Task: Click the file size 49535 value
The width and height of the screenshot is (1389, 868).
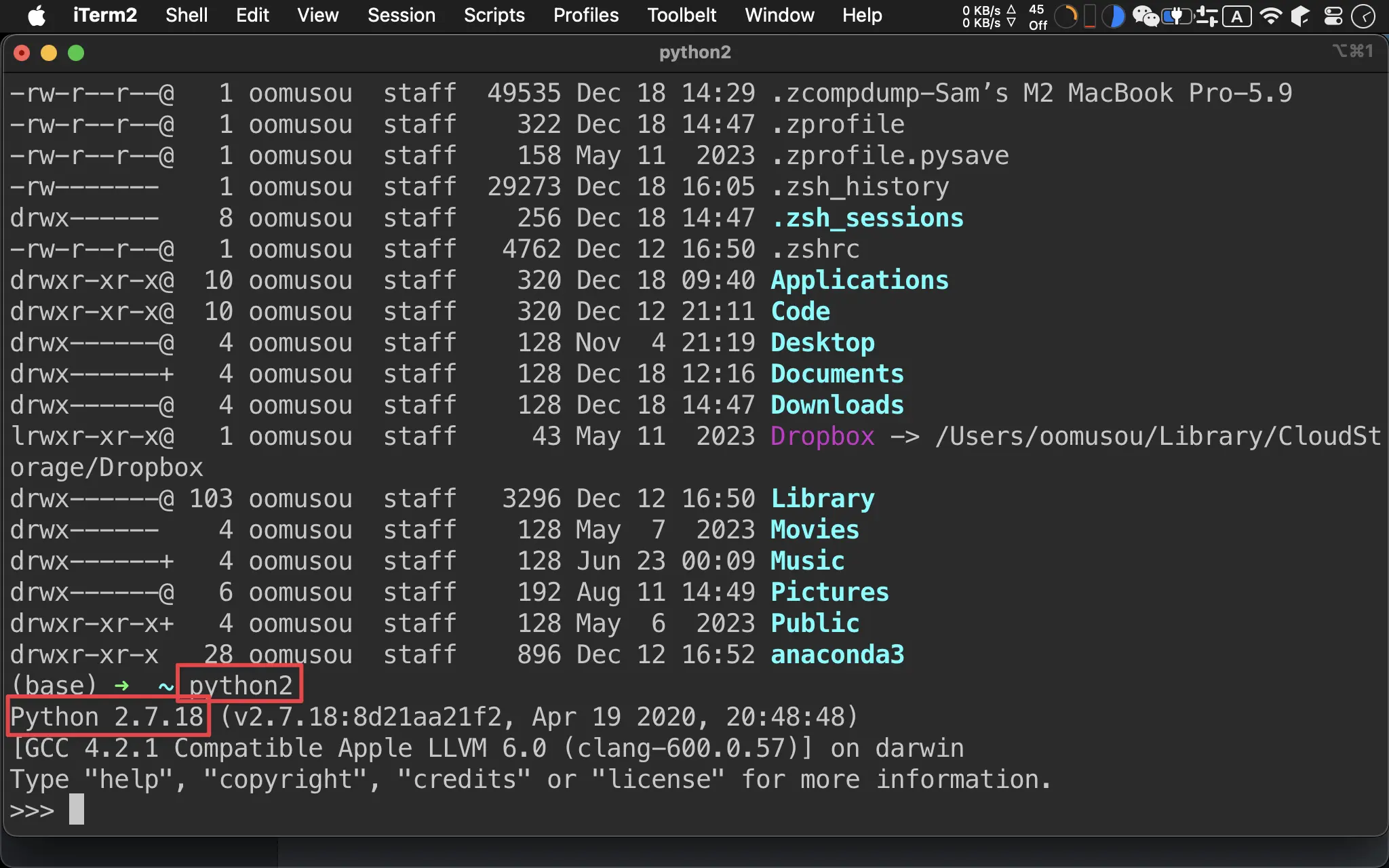Action: point(524,94)
